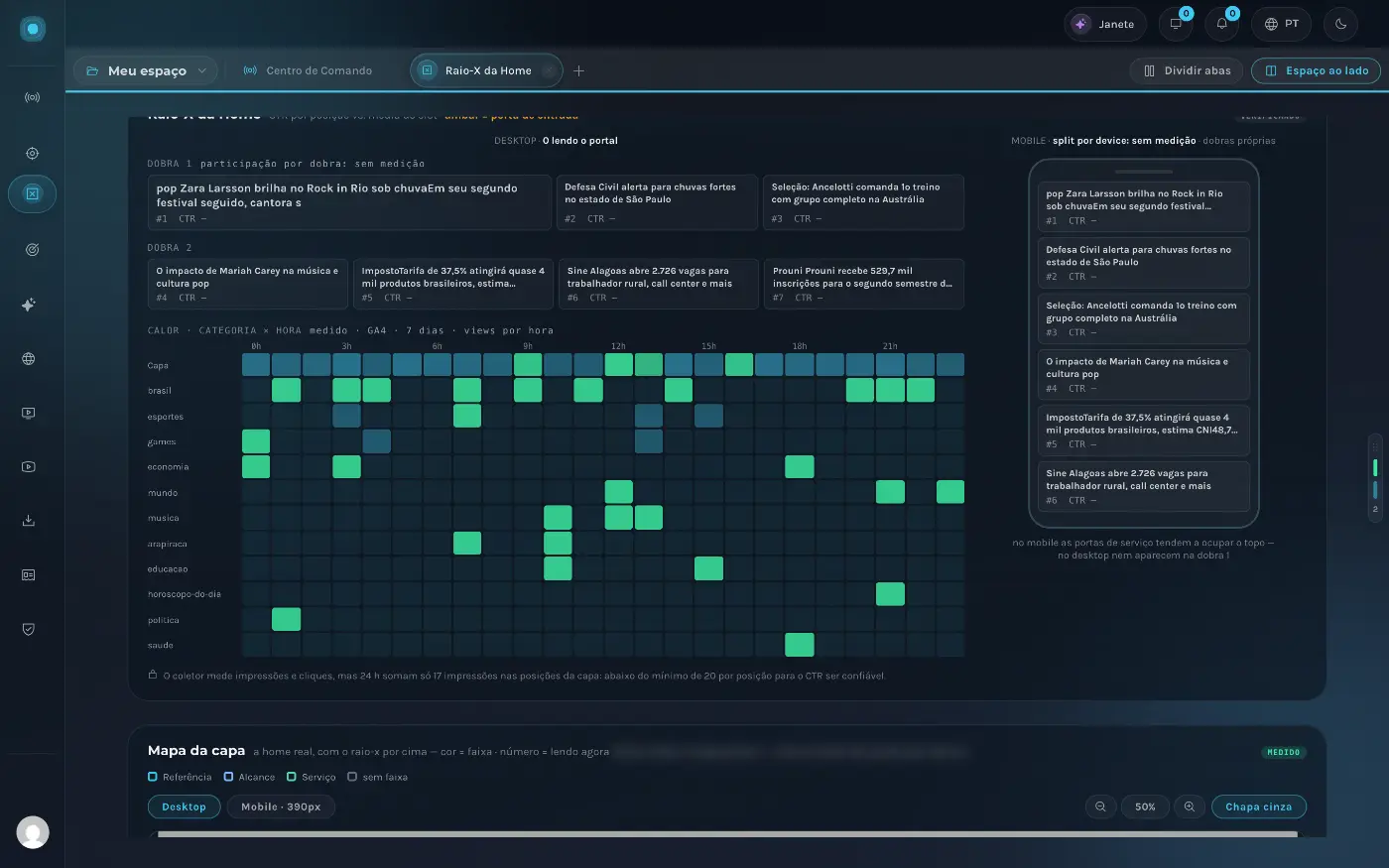
Task: Click the Espaço ao lado button
Action: click(x=1316, y=70)
